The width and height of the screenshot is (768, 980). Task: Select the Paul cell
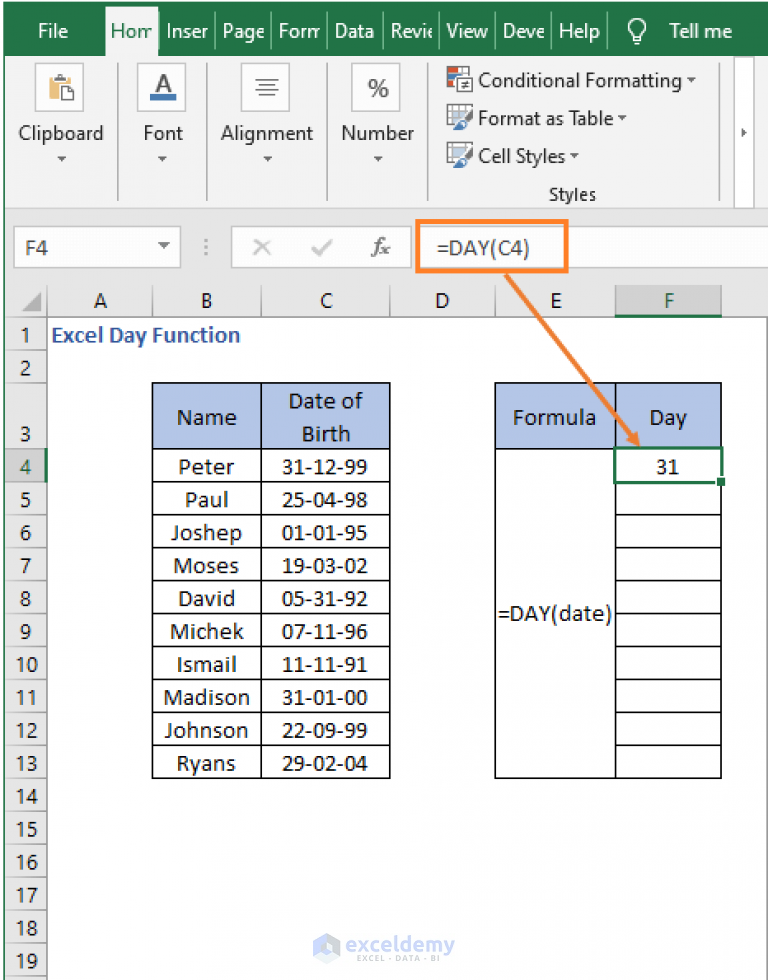(206, 499)
